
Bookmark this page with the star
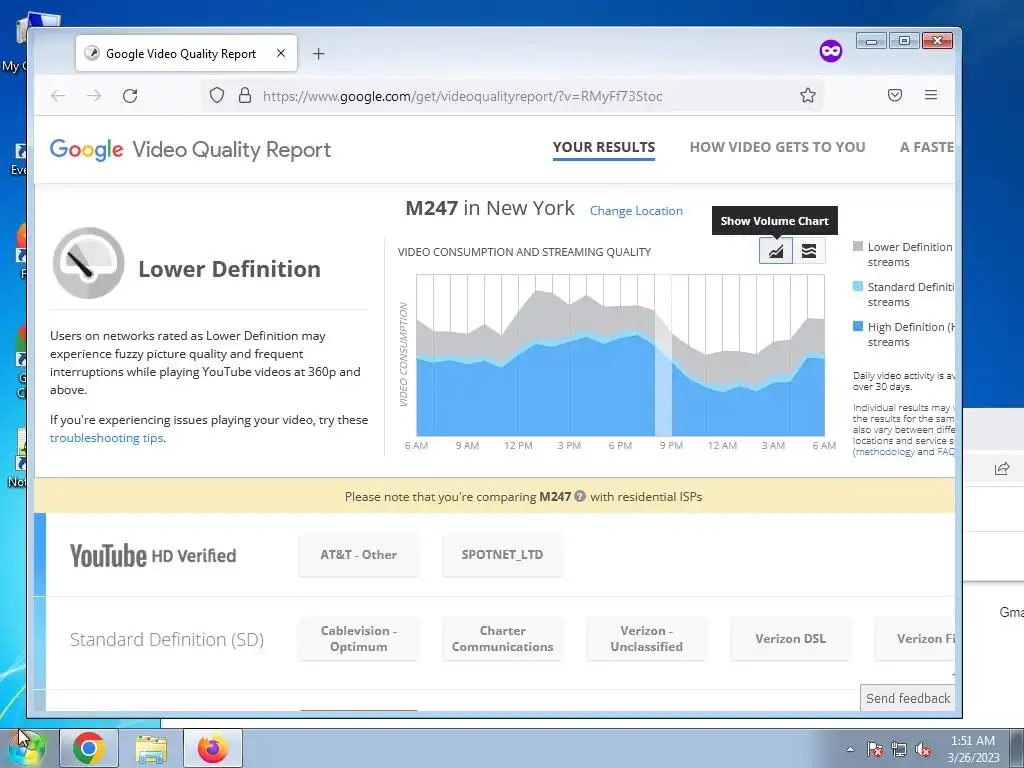(808, 96)
